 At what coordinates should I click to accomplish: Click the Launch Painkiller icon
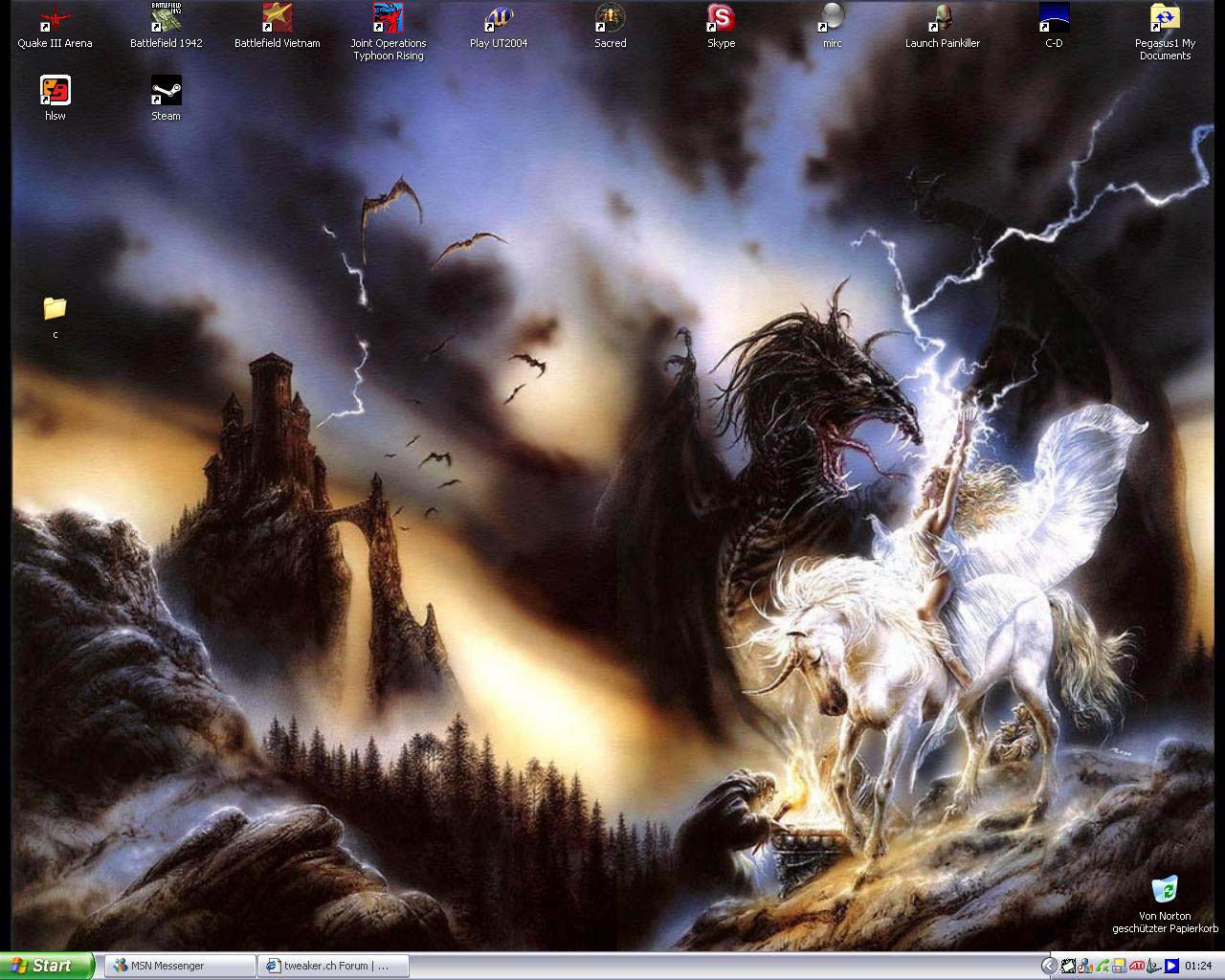pos(943,19)
